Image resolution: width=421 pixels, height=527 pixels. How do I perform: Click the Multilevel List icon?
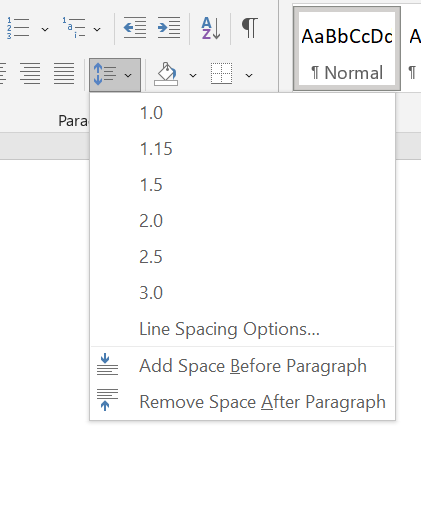click(x=74, y=28)
